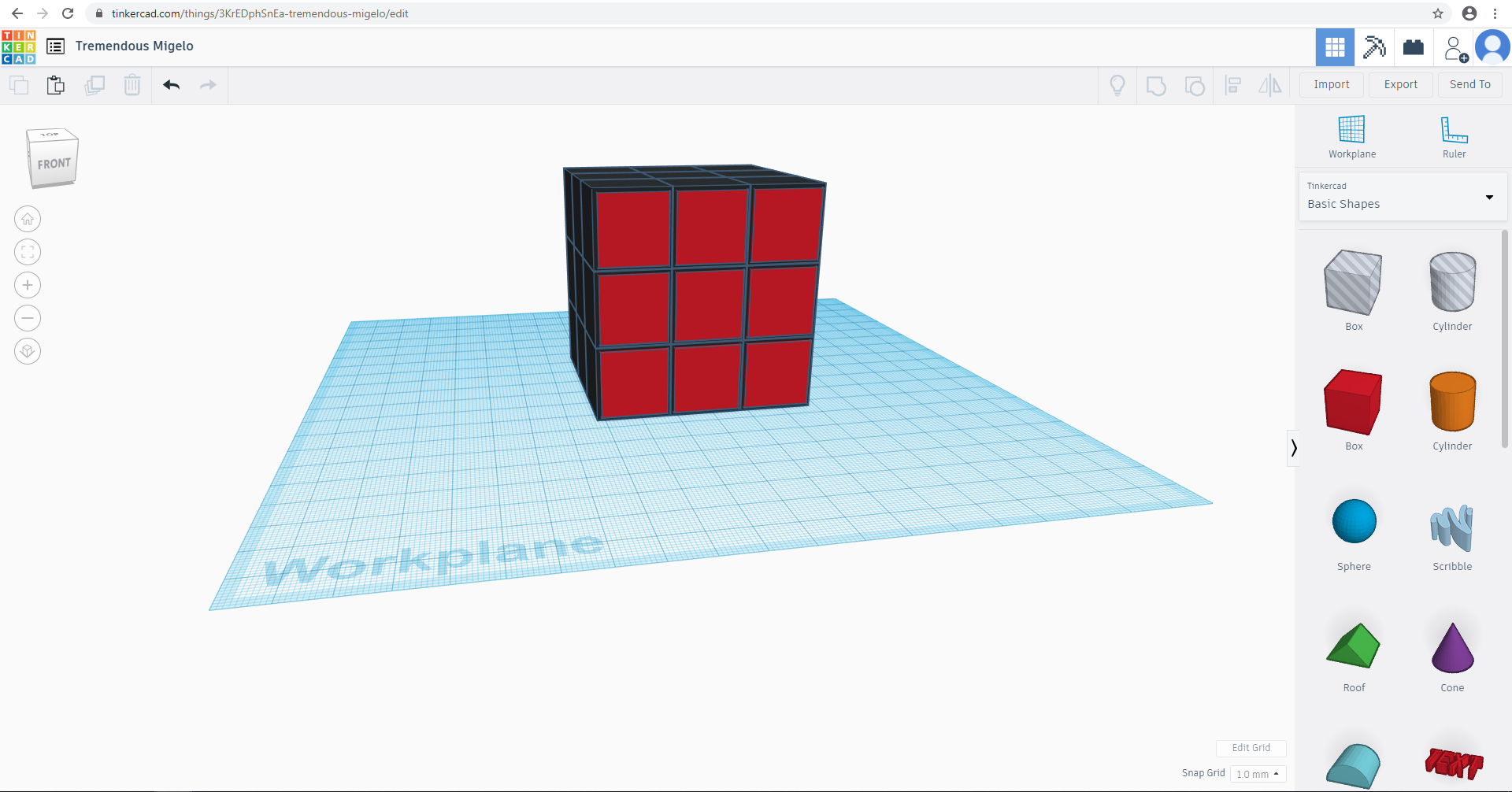Open the user profile avatar

pyautogui.click(x=1492, y=47)
